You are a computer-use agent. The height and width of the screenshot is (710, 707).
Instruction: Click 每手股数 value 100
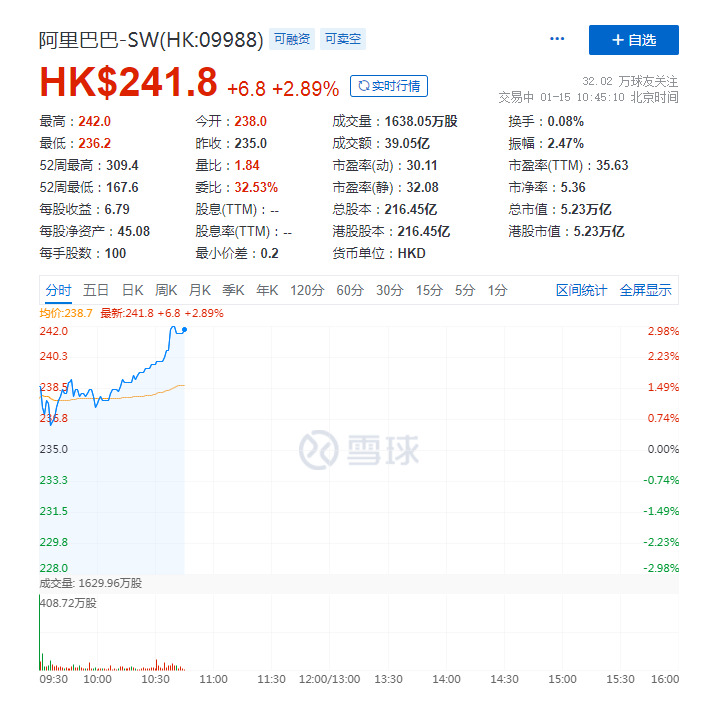115,253
